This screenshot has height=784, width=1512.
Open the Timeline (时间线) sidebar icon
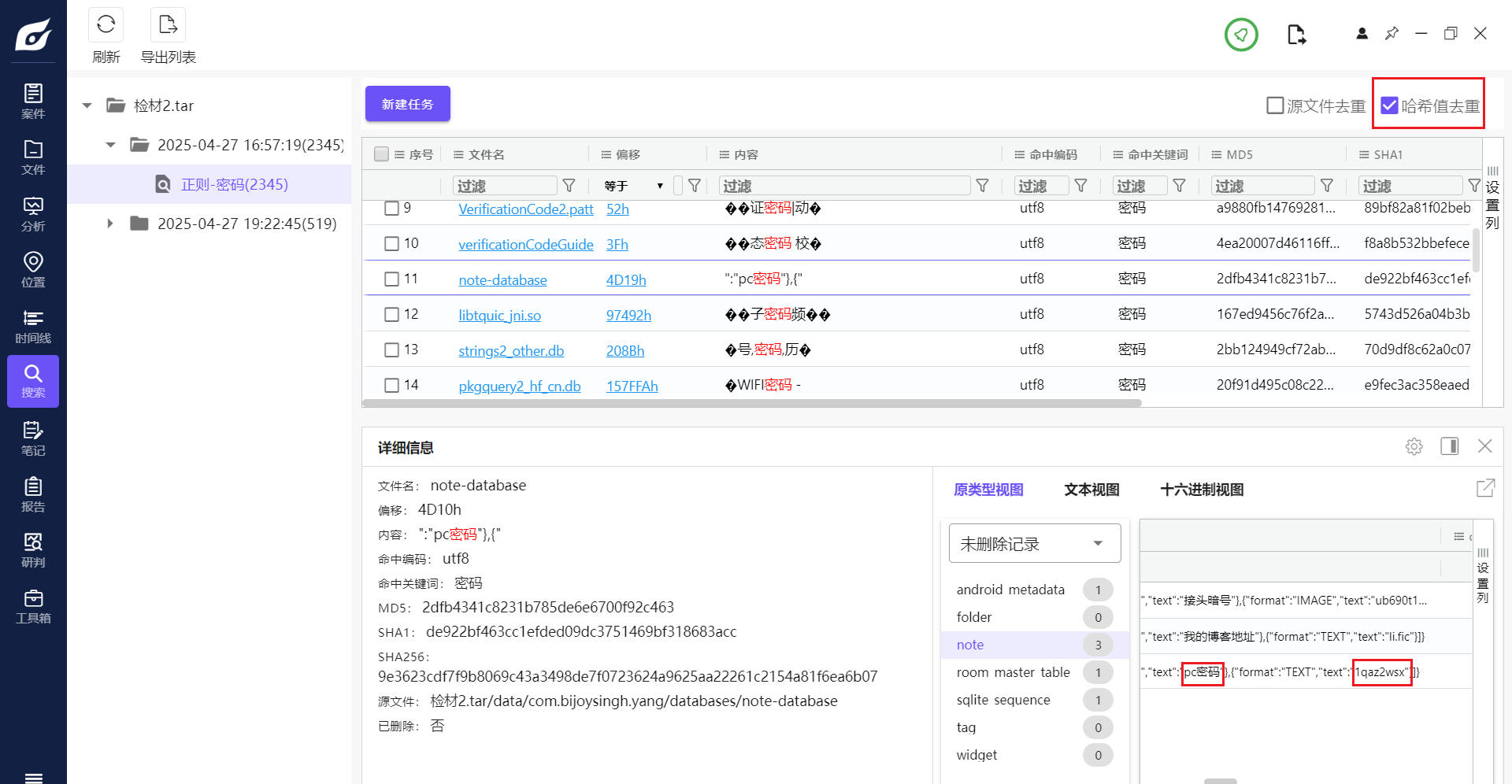click(x=33, y=326)
